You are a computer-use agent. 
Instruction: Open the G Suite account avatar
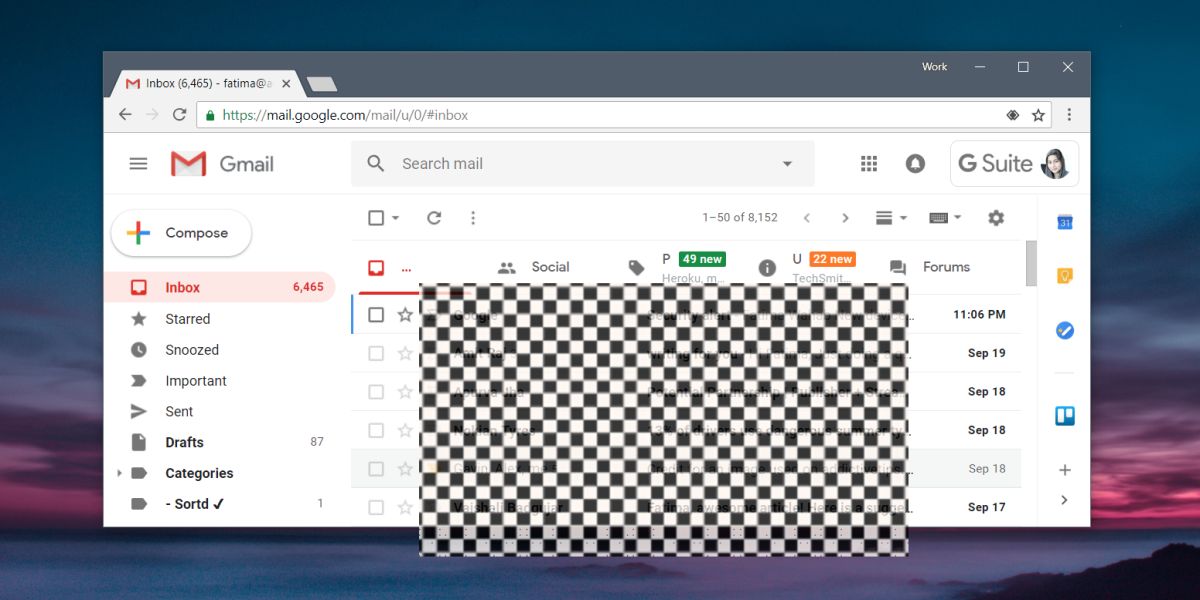click(1055, 164)
